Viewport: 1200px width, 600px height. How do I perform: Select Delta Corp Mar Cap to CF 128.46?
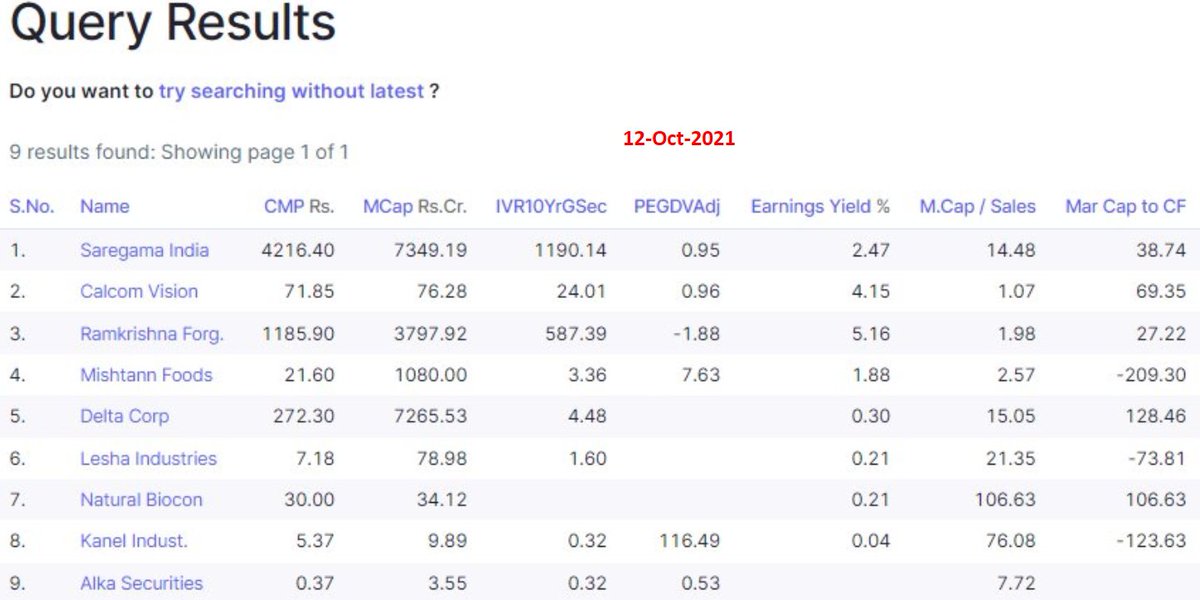tap(1156, 416)
